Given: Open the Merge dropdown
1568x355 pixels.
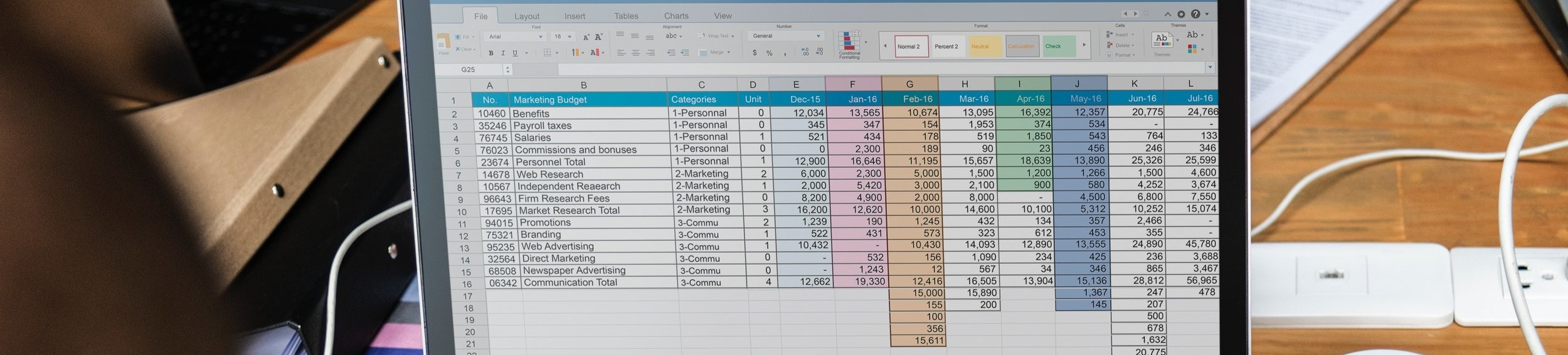Looking at the screenshot, I should [x=714, y=52].
